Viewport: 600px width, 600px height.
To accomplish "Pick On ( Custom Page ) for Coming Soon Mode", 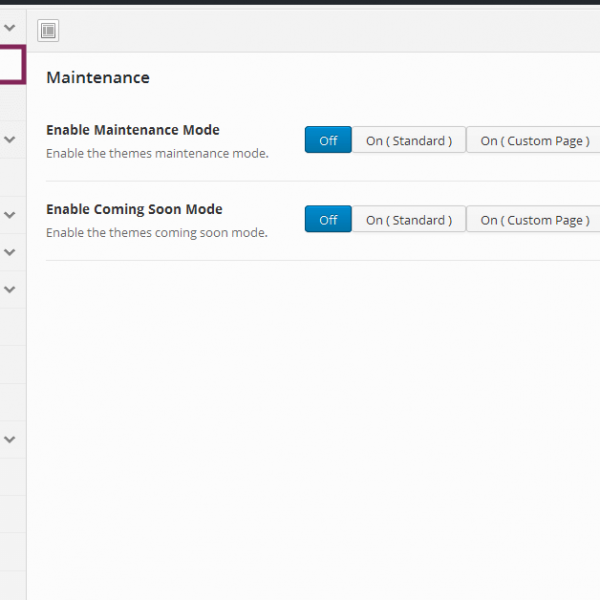I will [533, 220].
